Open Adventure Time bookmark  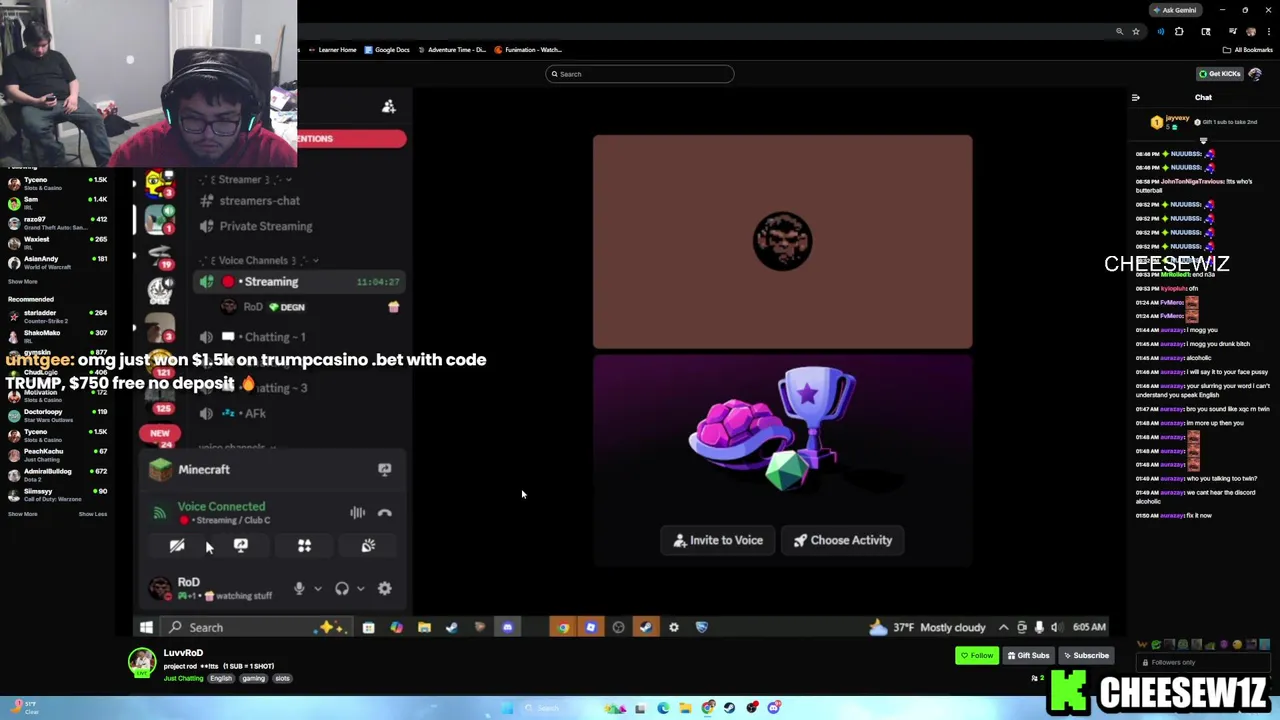click(x=452, y=50)
